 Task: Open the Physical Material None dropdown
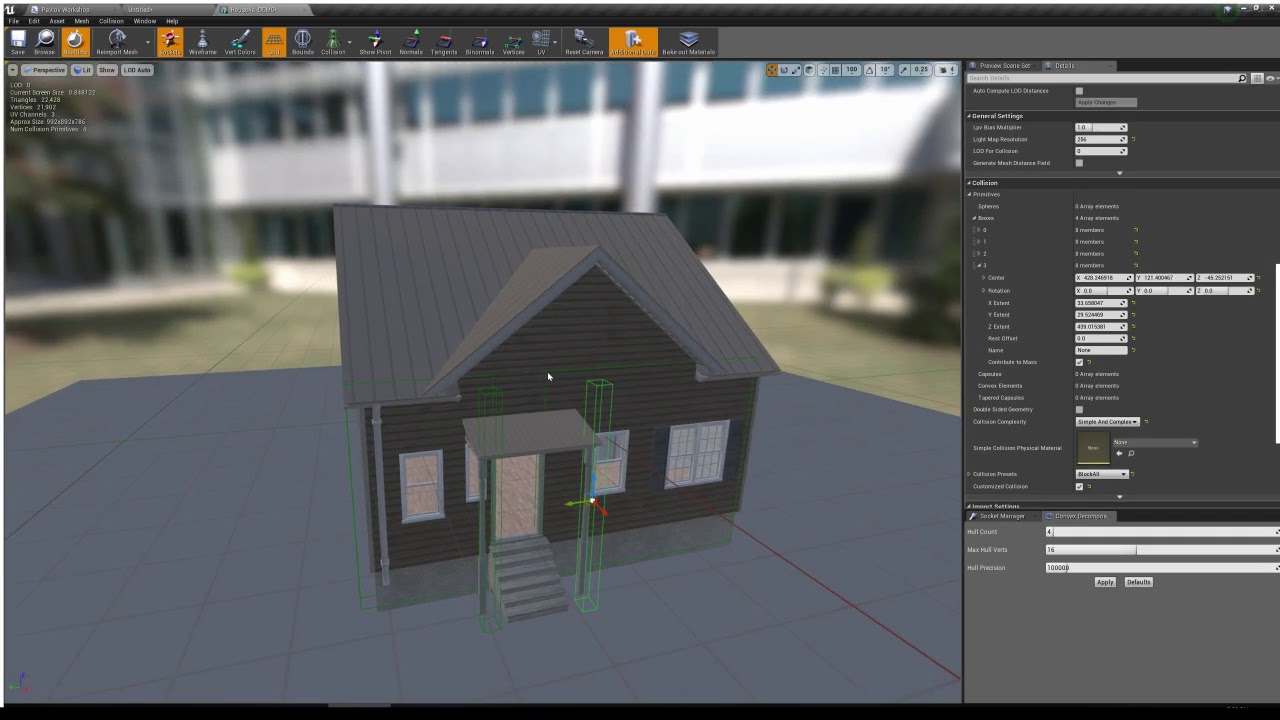[1155, 442]
